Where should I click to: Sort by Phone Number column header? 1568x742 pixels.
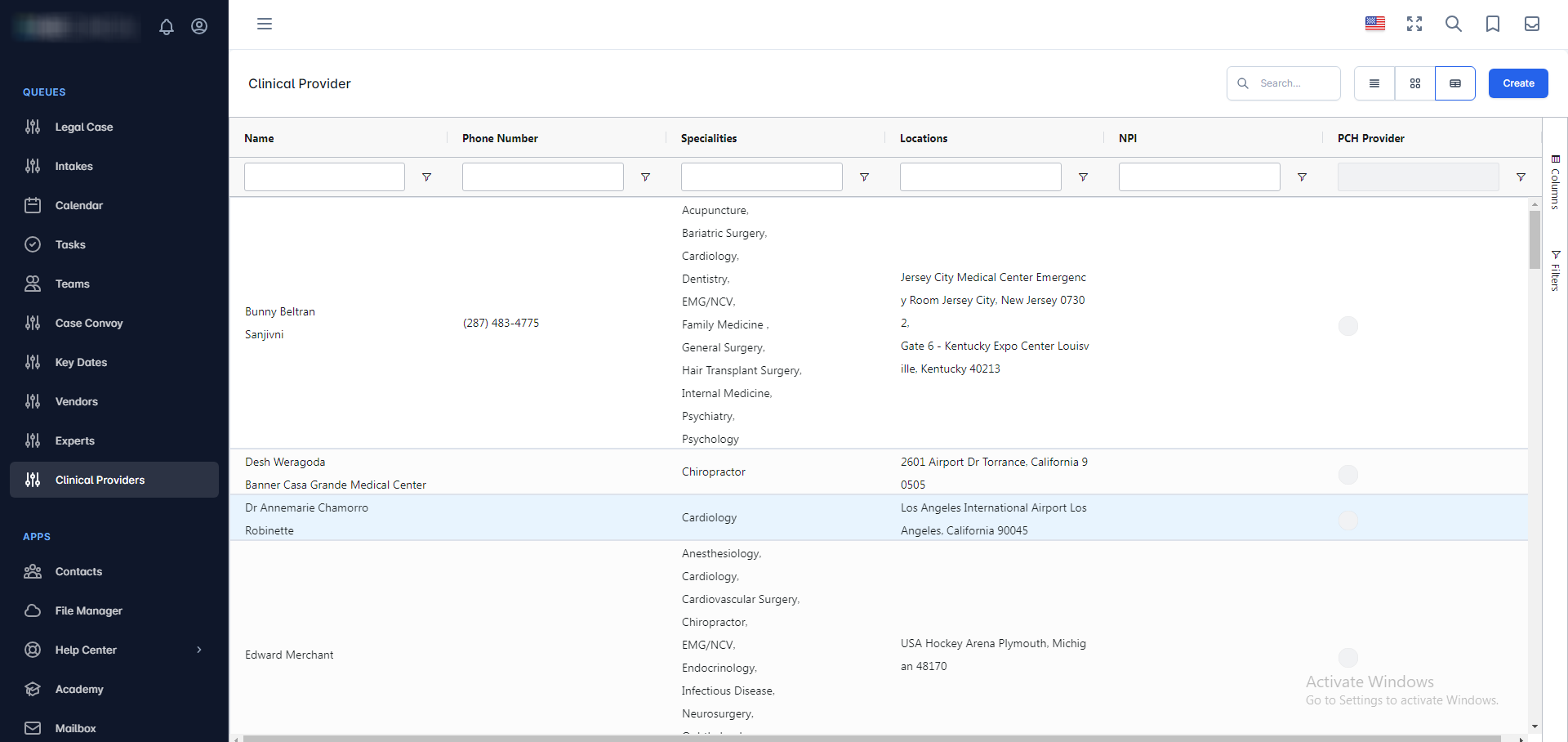(x=500, y=138)
